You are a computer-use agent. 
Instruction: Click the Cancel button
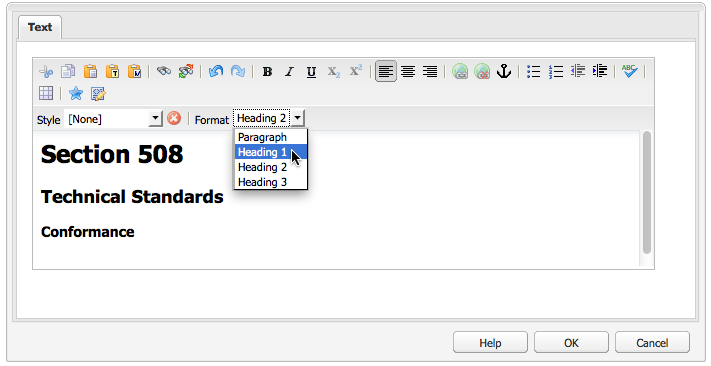(x=652, y=343)
